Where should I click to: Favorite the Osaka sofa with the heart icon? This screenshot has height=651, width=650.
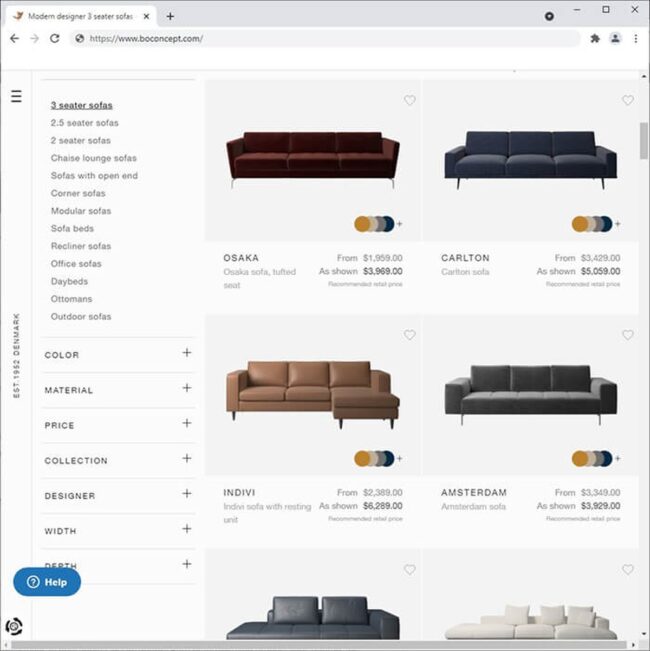409,101
